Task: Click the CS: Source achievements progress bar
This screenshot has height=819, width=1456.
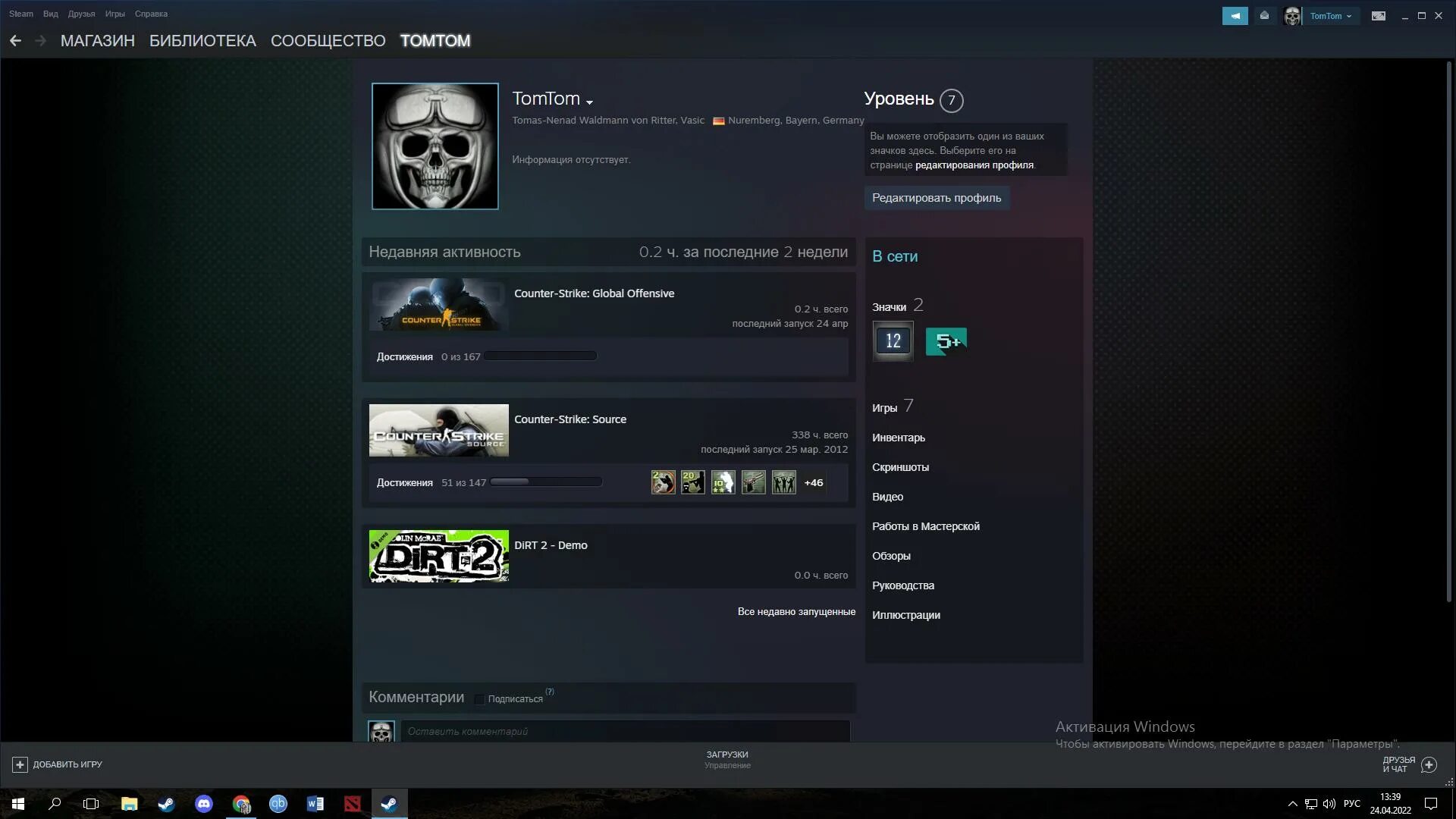Action: [546, 482]
